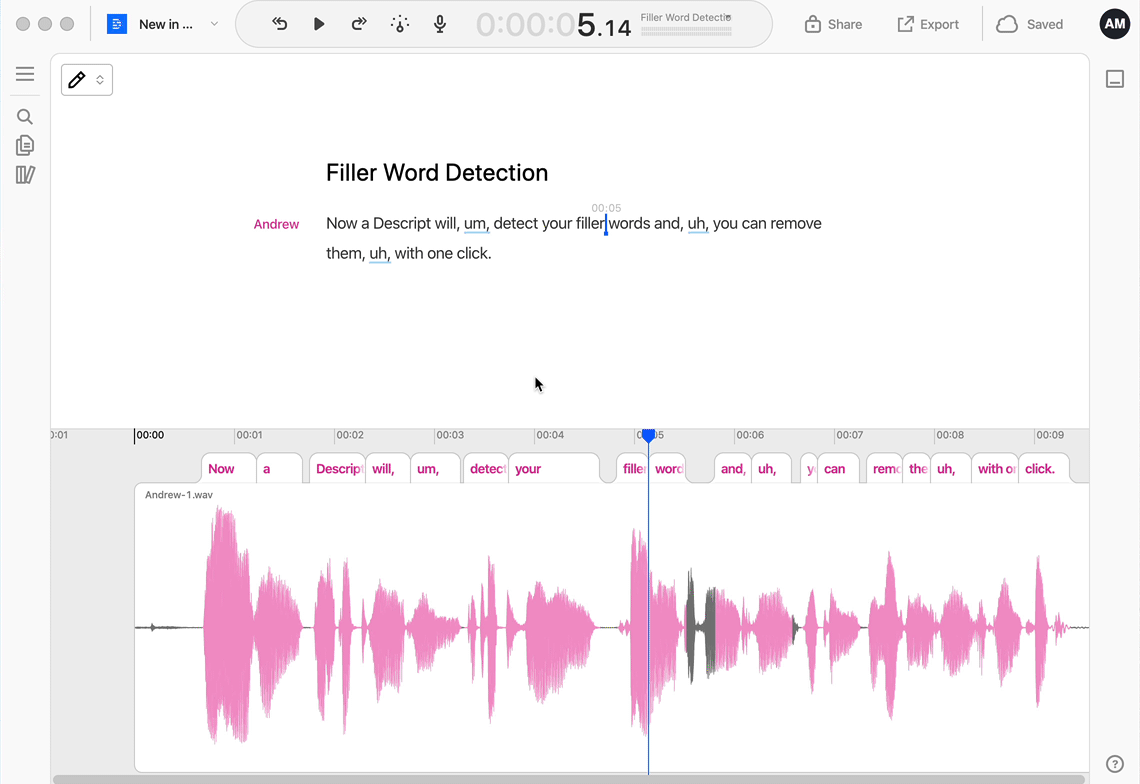Click the help question mark at bottom right
The width and height of the screenshot is (1140, 784).
click(1116, 763)
